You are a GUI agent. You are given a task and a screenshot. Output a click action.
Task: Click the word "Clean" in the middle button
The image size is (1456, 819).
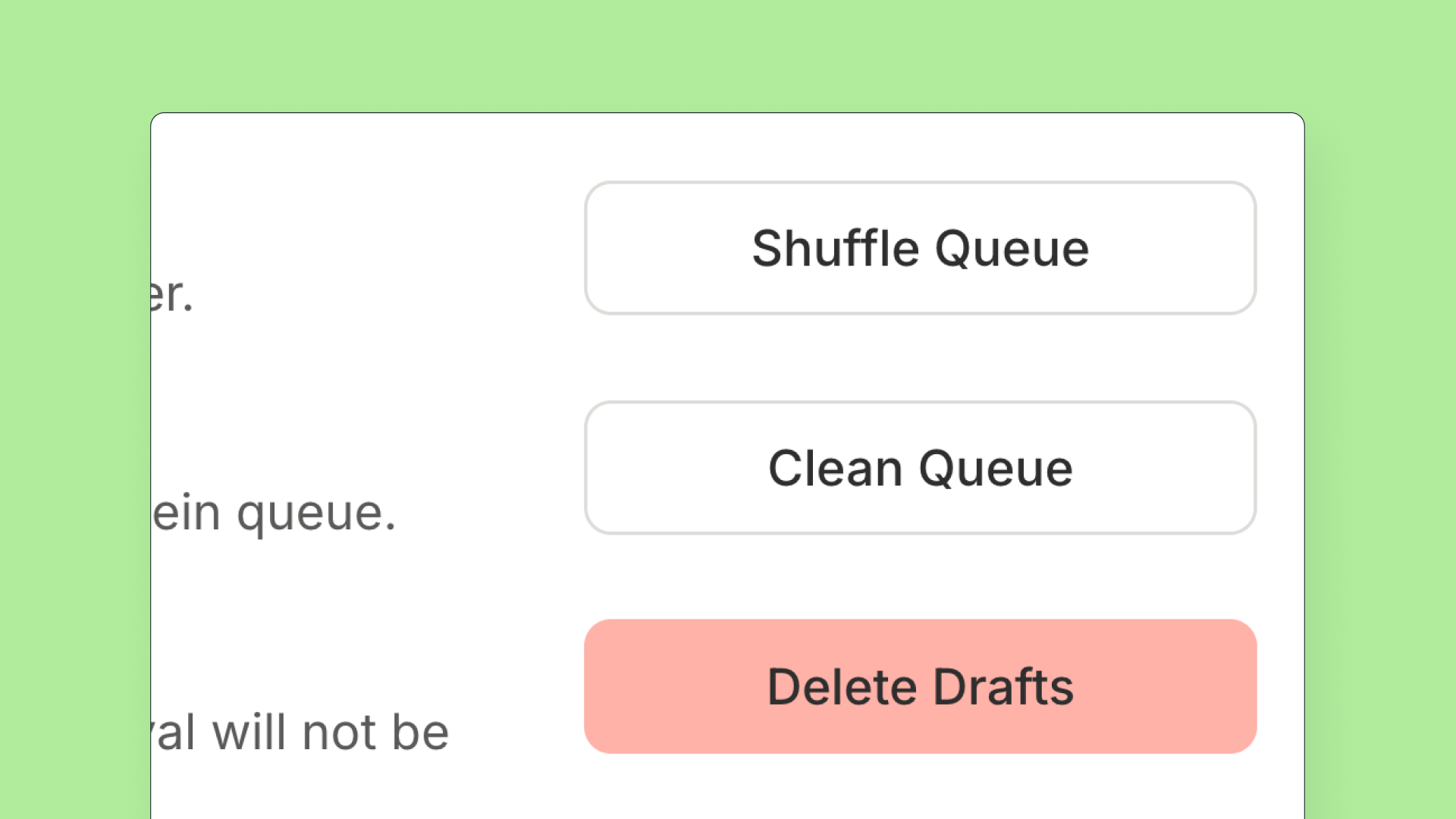(x=835, y=468)
